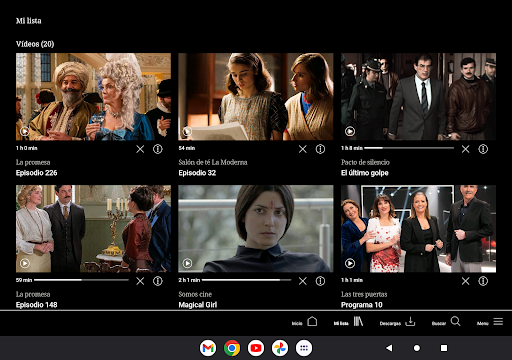Go to Inicio home tab
The height and width of the screenshot is (360, 512).
tap(305, 322)
